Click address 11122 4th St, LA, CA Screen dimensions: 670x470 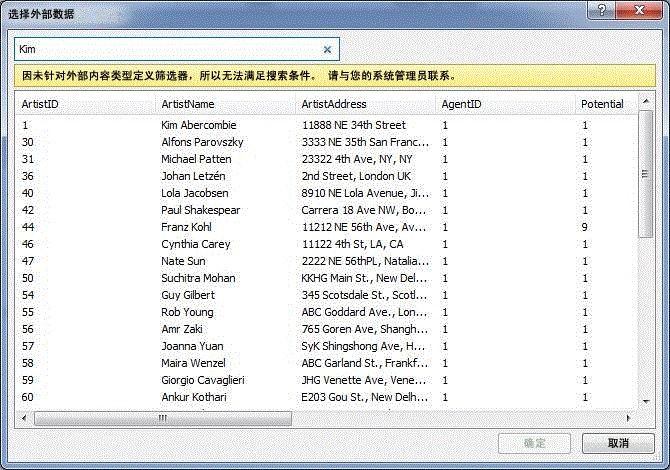click(353, 244)
